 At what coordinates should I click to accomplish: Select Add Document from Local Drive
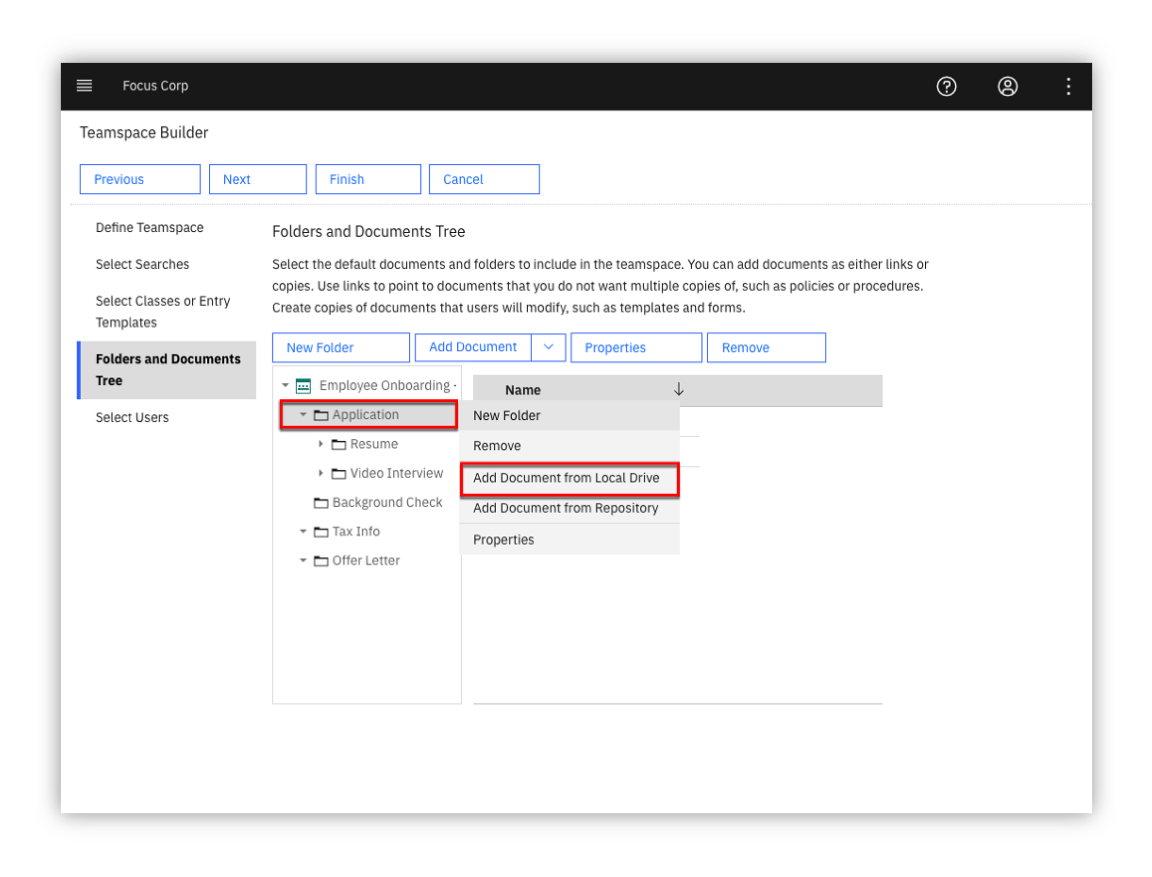coord(569,478)
